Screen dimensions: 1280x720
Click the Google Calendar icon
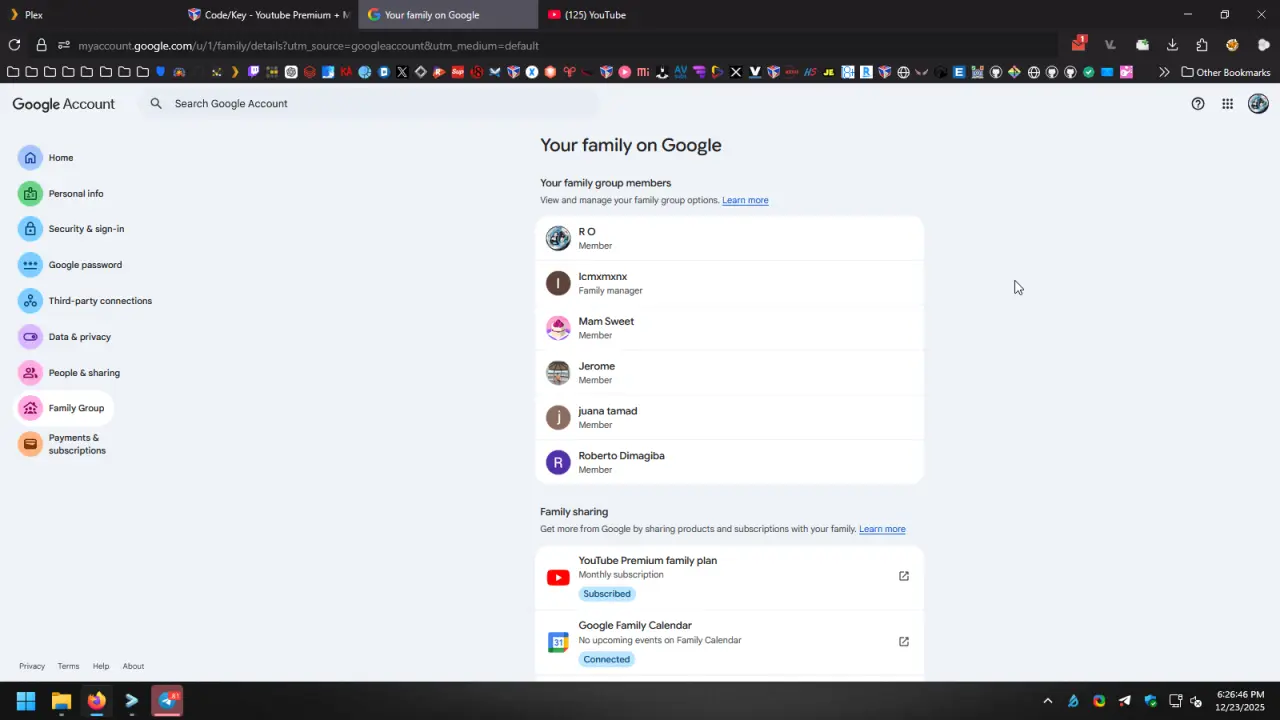pyautogui.click(x=558, y=642)
